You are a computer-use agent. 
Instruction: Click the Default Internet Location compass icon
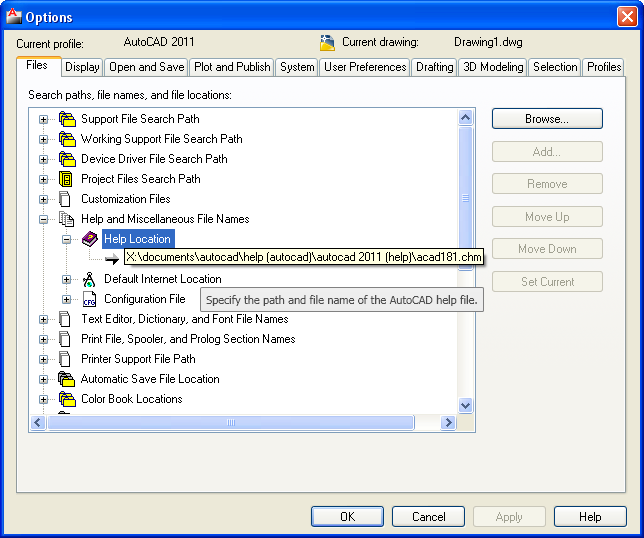(x=89, y=279)
